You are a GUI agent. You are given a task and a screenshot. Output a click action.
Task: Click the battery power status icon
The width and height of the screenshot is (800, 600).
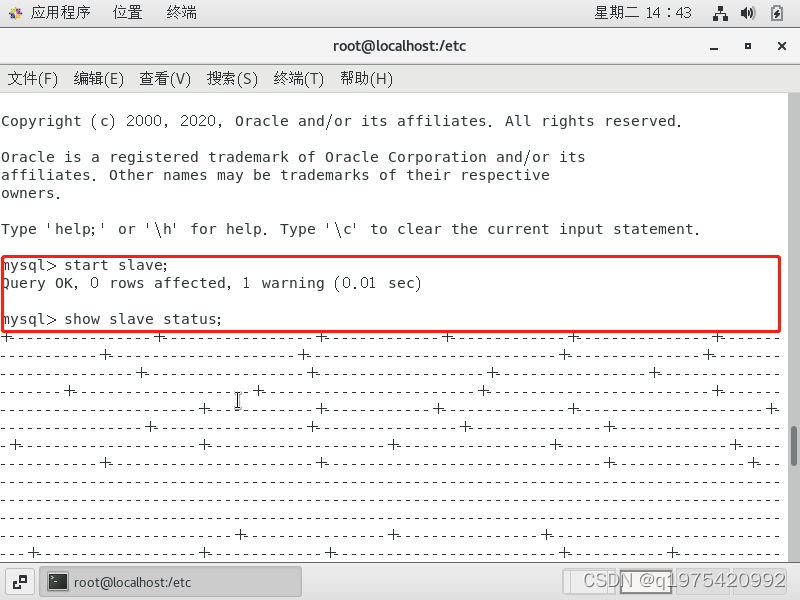tap(777, 13)
